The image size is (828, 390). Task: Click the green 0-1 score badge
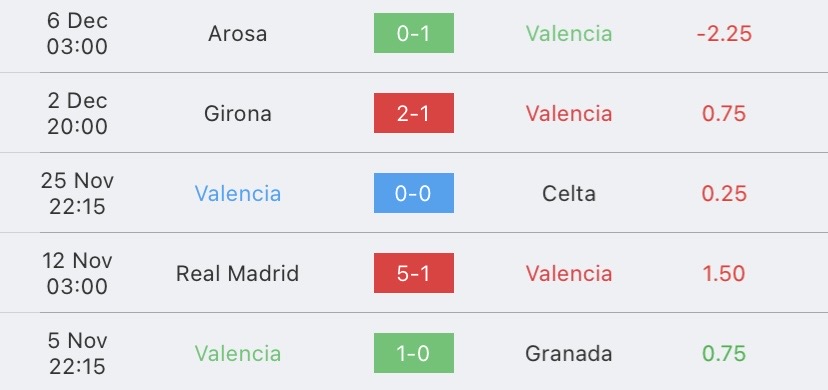pos(413,33)
